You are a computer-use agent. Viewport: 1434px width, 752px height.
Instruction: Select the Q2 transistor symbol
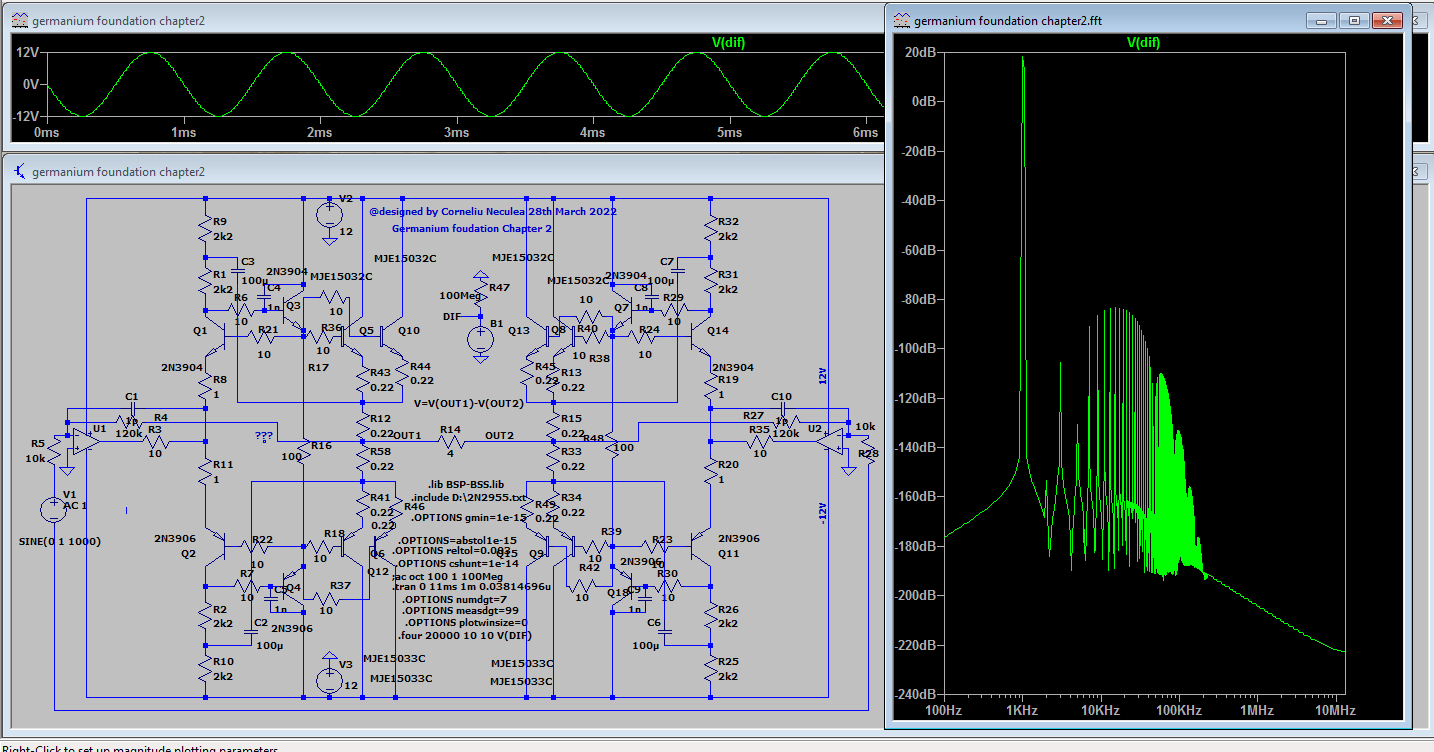click(x=215, y=547)
